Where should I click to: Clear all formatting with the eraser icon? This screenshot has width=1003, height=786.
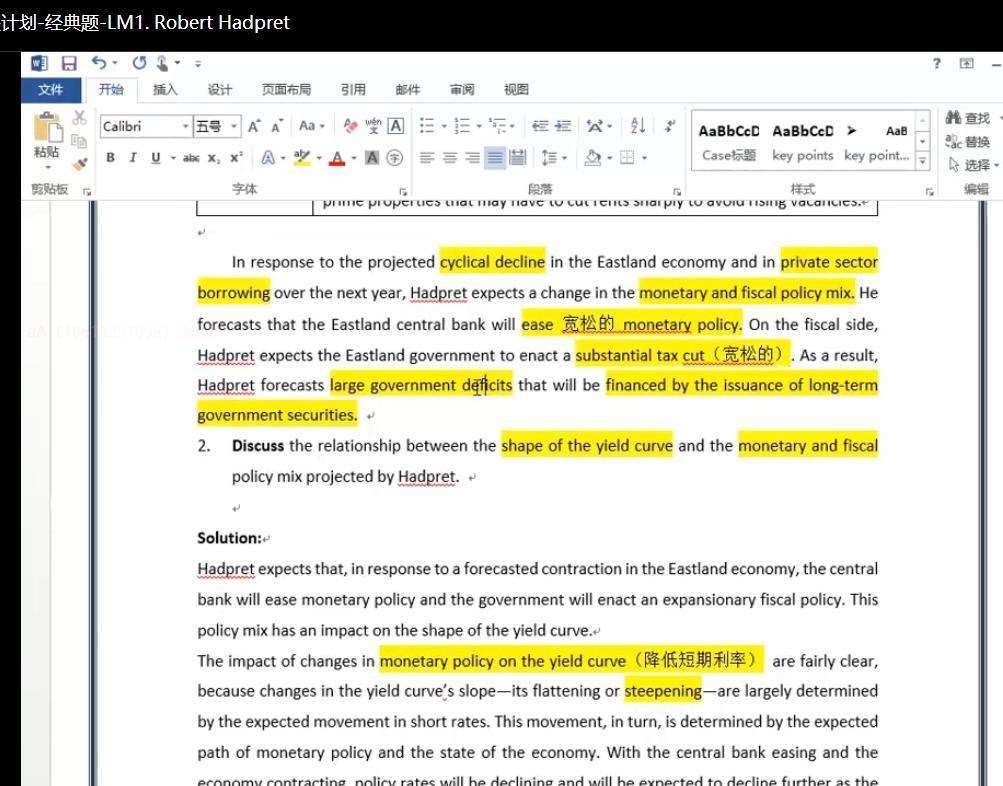(350, 126)
